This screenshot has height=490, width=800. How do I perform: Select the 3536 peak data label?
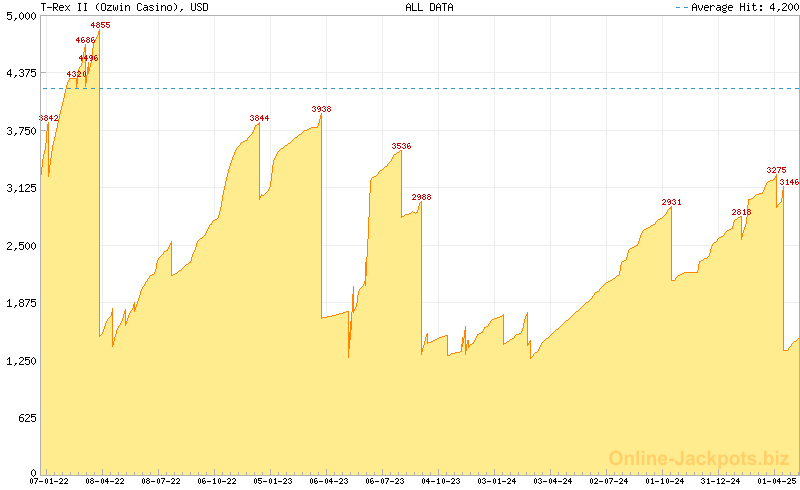401,146
